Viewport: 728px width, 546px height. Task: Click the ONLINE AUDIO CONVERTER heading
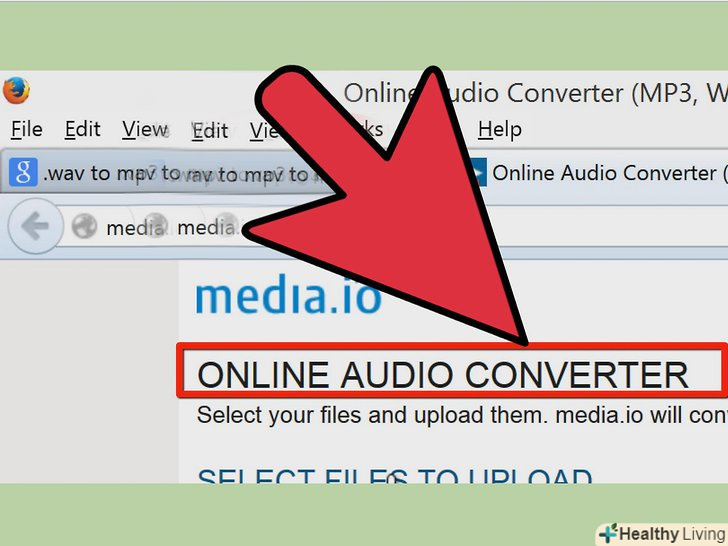pyautogui.click(x=442, y=375)
